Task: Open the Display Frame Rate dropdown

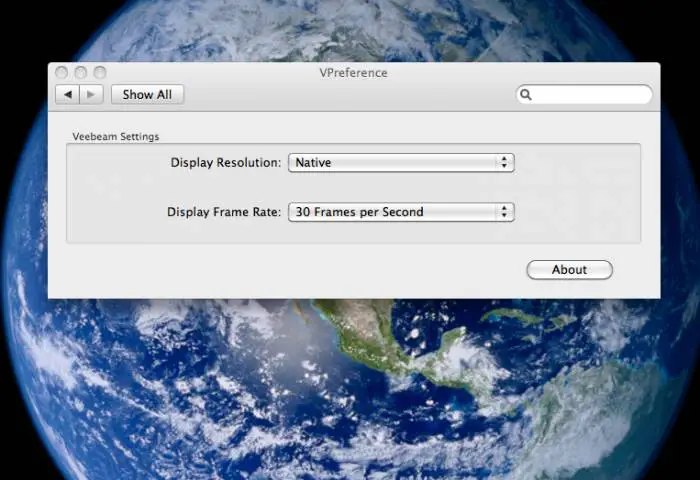Action: (x=401, y=212)
